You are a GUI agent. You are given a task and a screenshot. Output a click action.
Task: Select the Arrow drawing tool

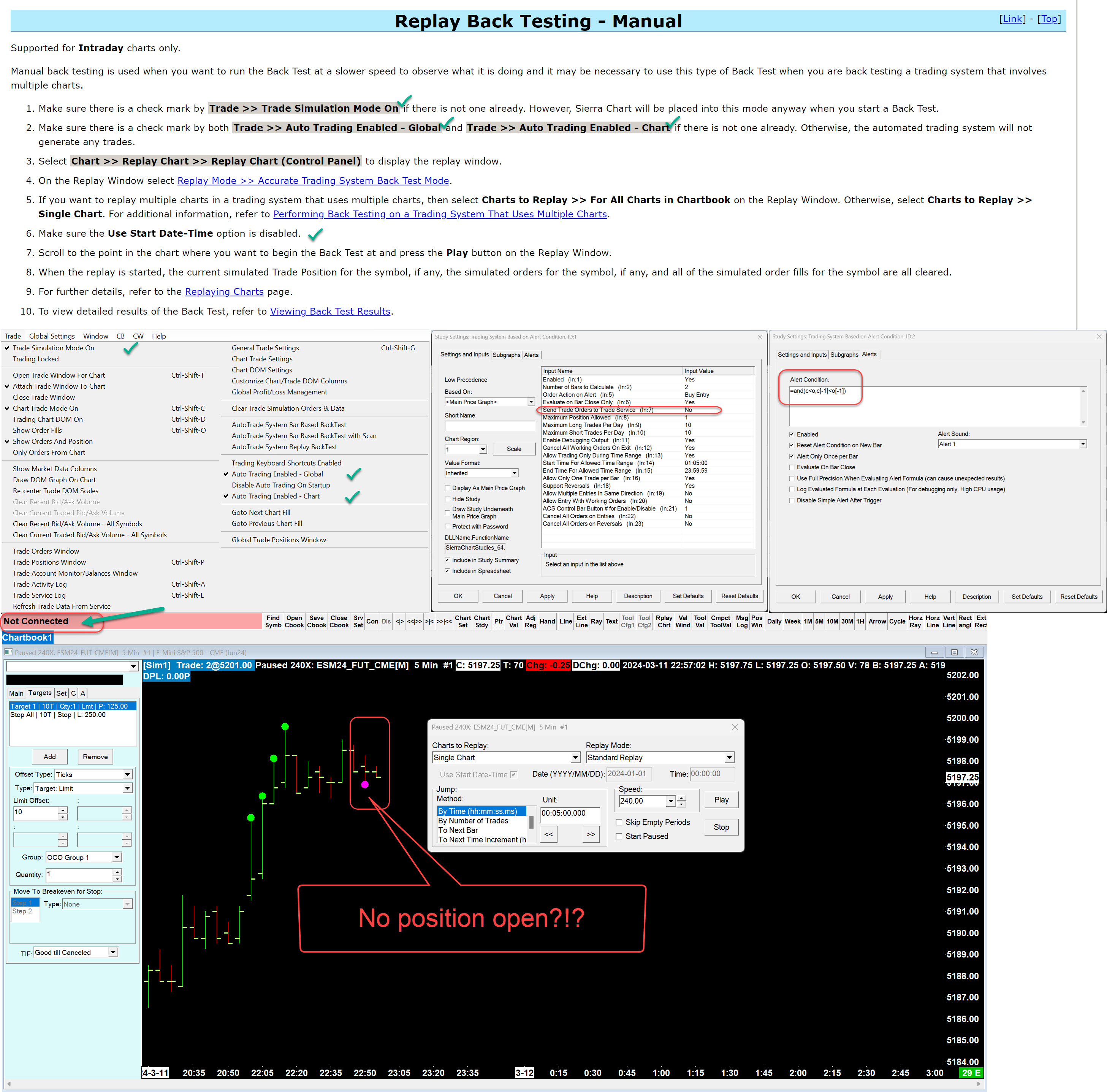[877, 622]
